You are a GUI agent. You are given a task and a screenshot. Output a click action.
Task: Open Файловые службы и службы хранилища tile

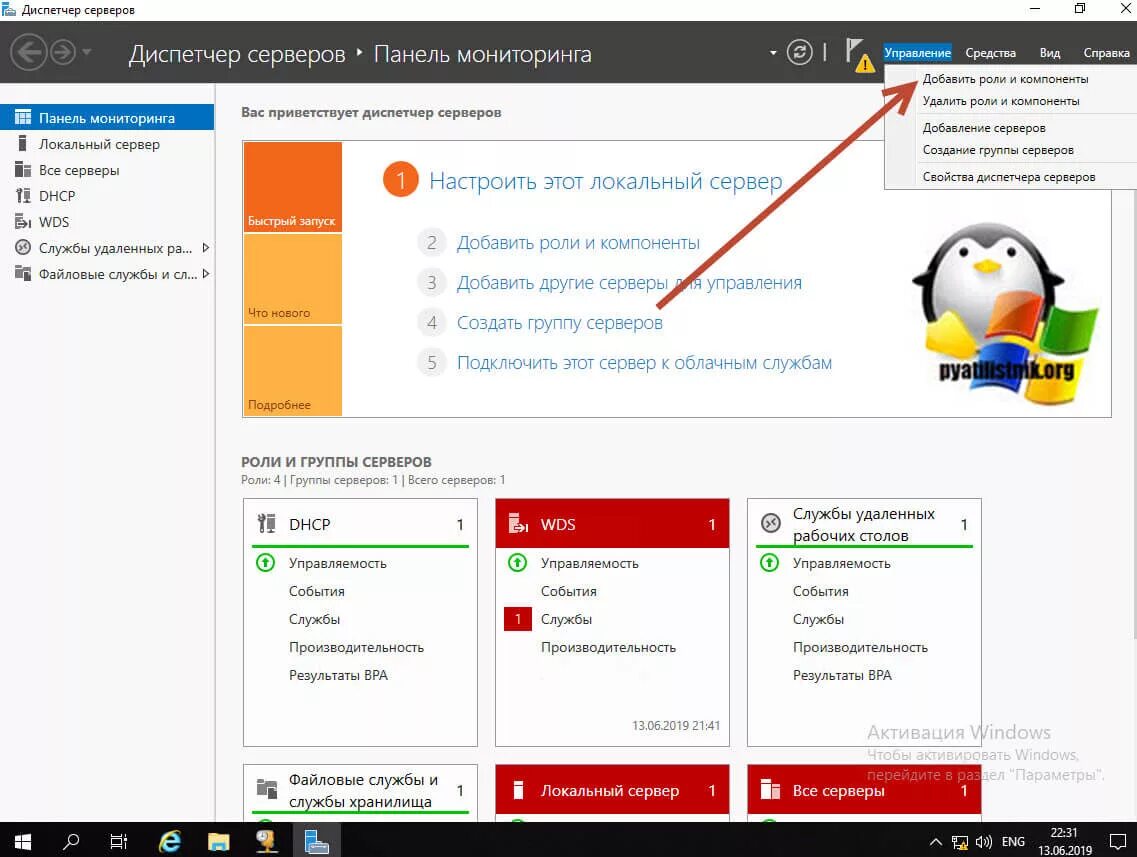click(x=360, y=790)
